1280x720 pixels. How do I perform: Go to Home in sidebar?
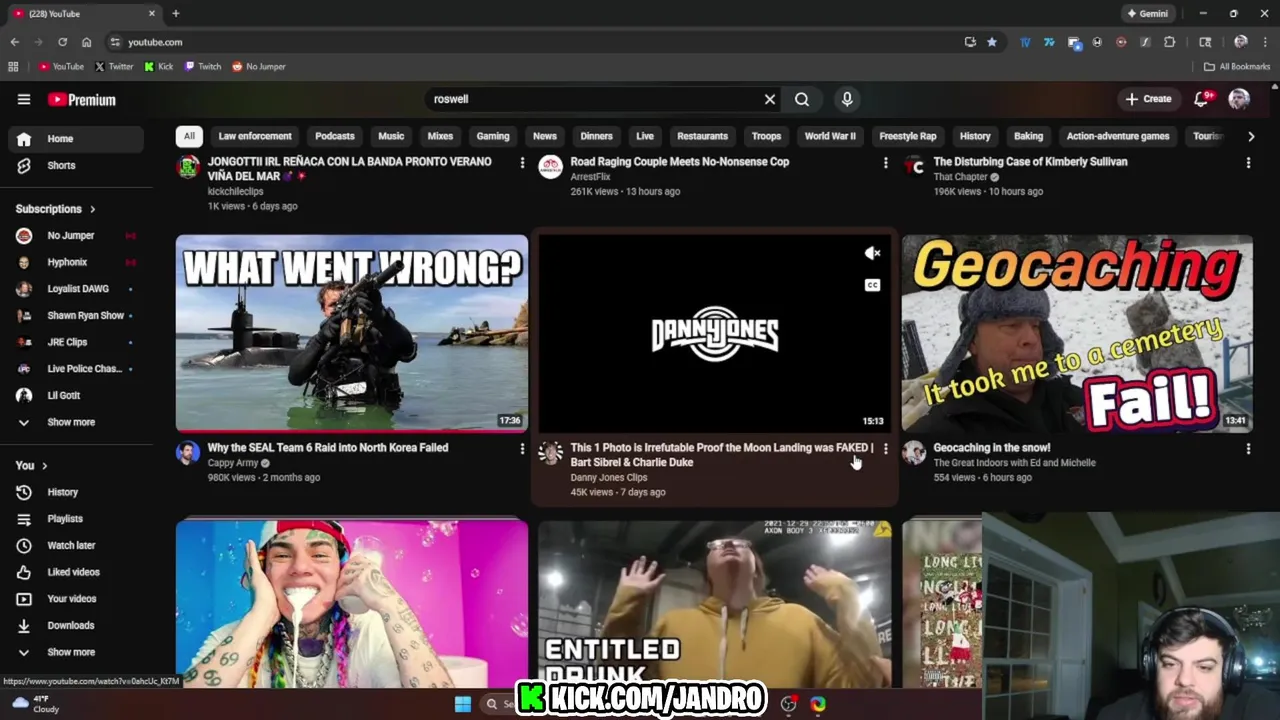tap(76, 139)
